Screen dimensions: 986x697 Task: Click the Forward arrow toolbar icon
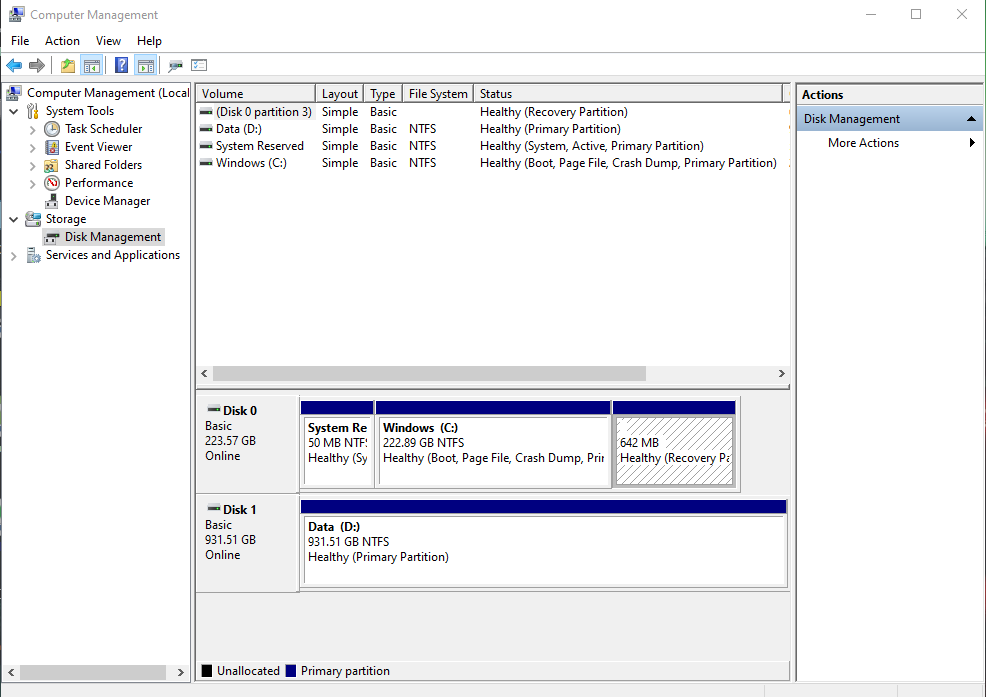pos(37,65)
